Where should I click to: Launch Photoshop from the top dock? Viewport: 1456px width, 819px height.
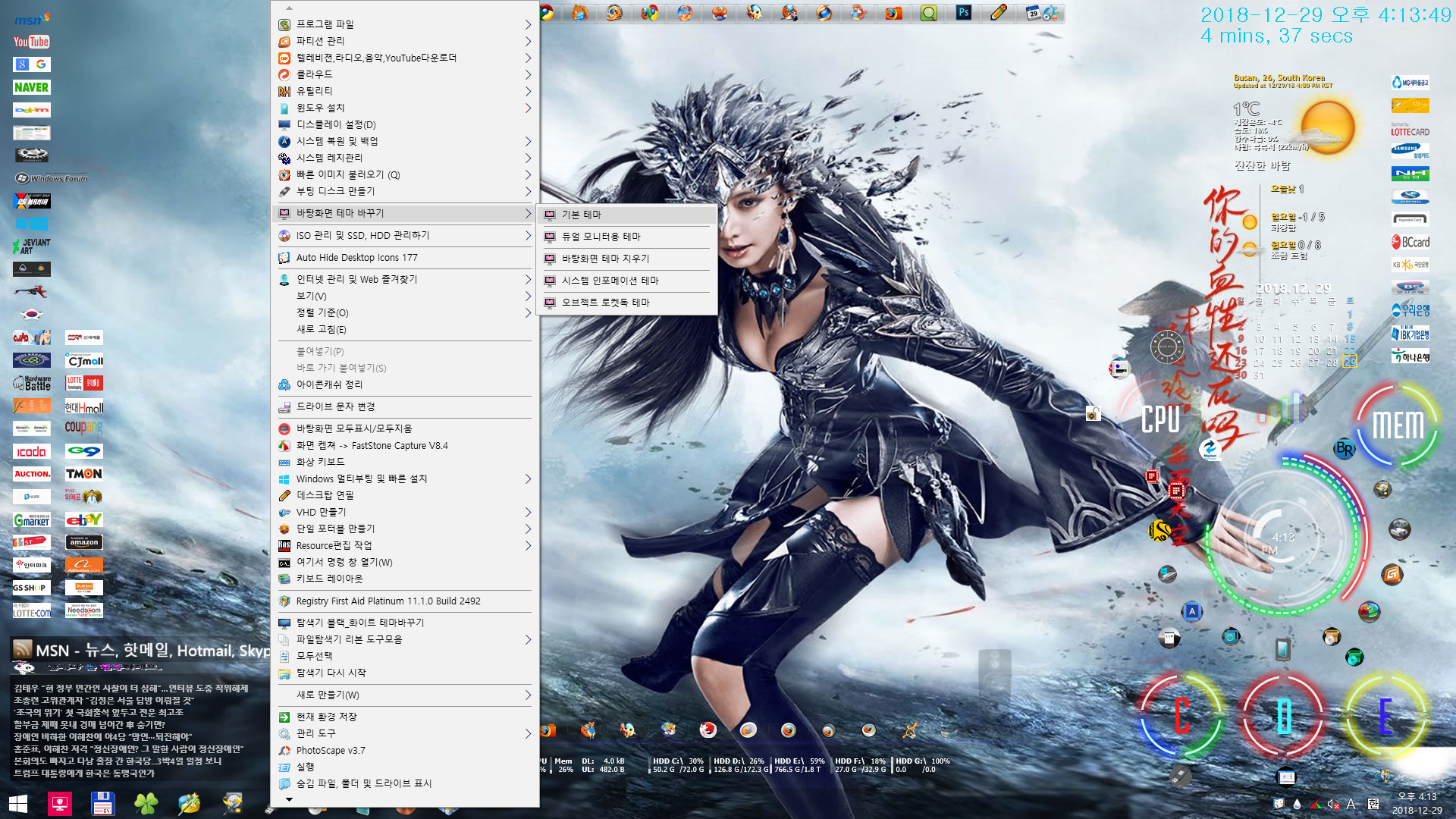tap(963, 12)
